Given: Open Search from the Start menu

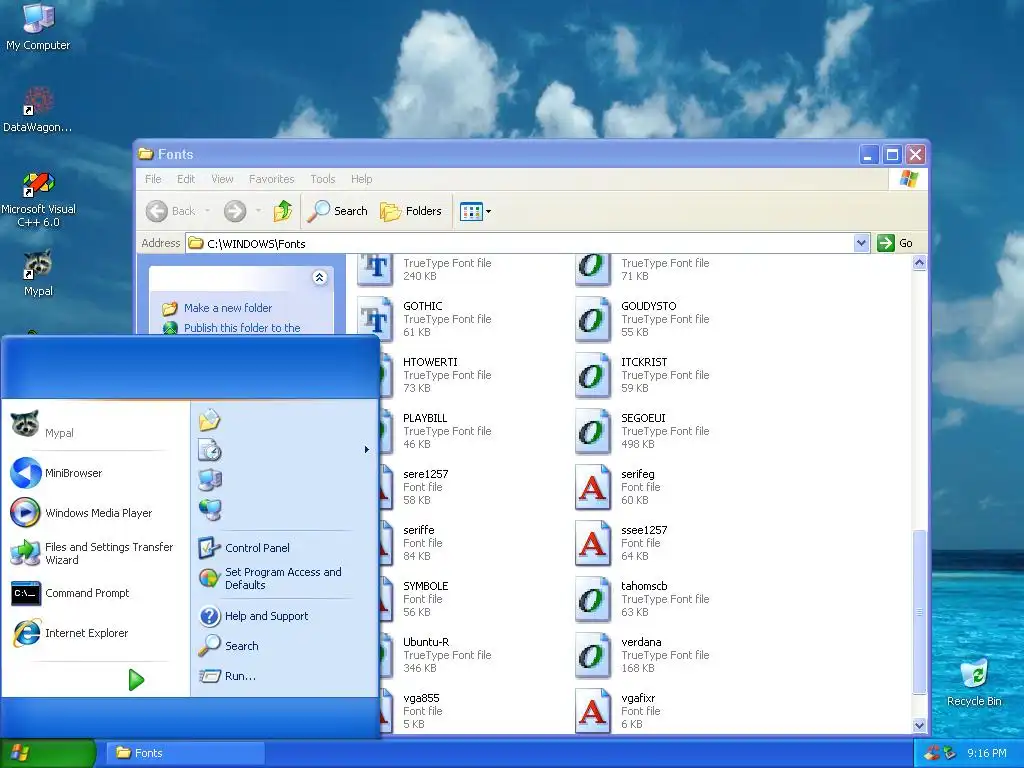Looking at the screenshot, I should (283, 646).
